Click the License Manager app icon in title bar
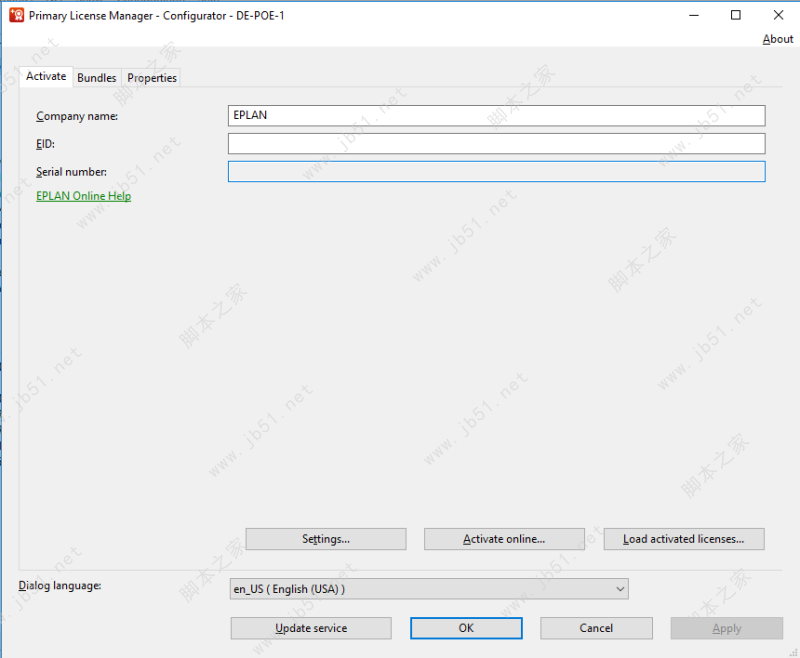The image size is (800, 658). pyautogui.click(x=16, y=15)
